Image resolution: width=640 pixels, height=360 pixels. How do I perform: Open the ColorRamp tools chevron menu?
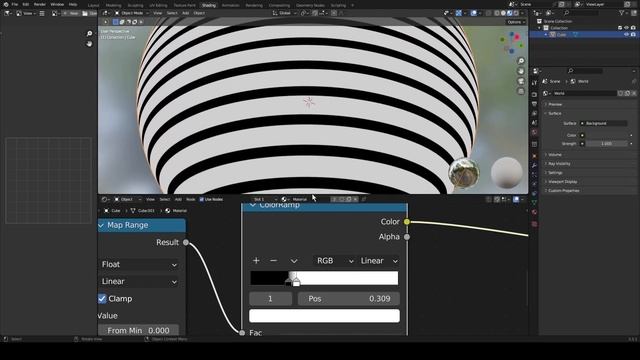294,261
